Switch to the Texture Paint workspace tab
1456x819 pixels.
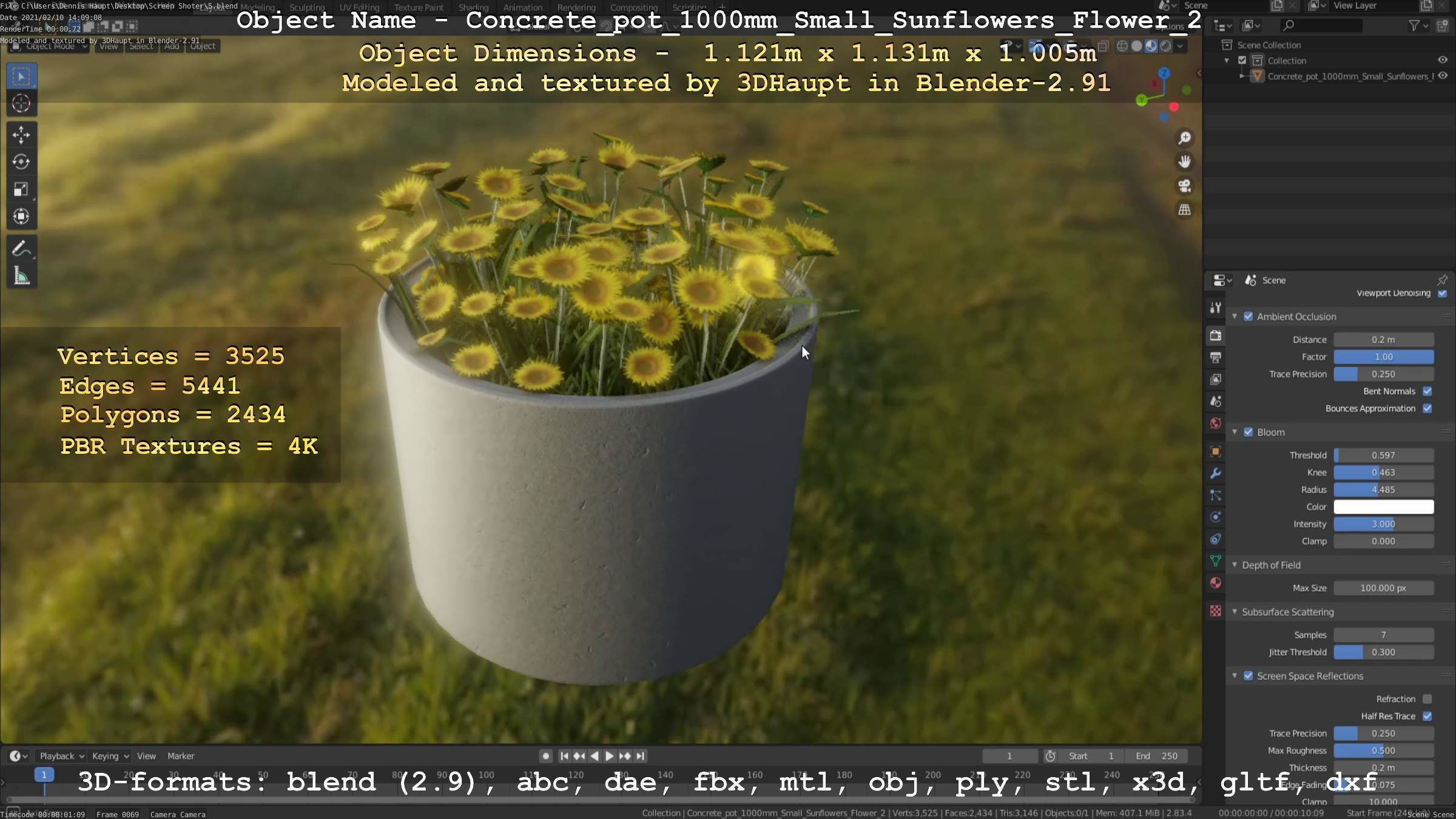point(419,7)
